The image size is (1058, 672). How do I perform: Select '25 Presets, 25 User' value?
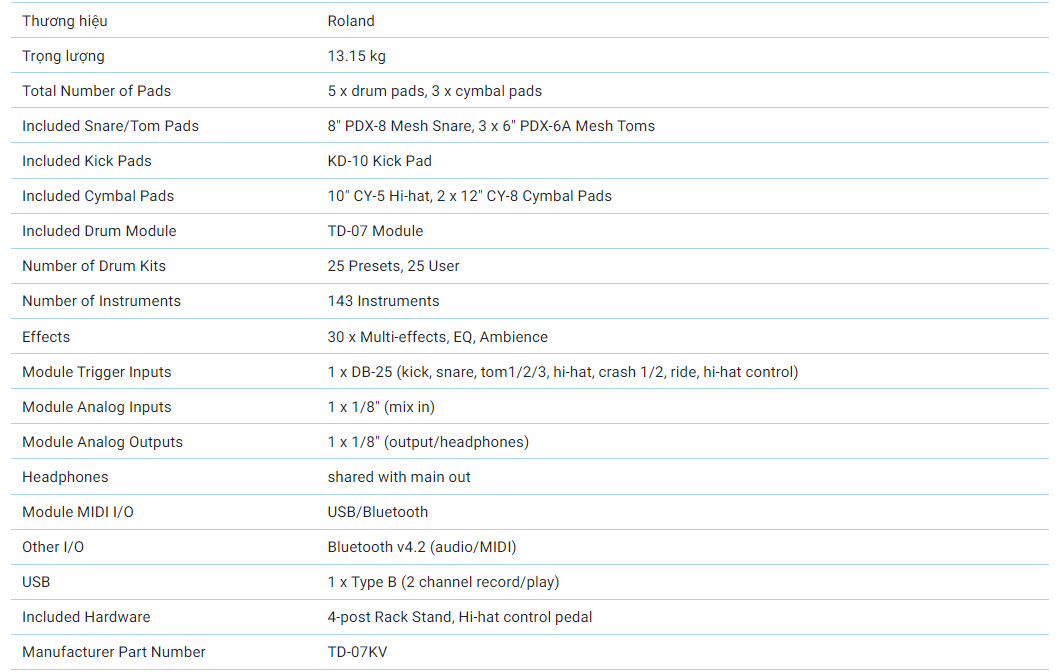[x=393, y=267]
